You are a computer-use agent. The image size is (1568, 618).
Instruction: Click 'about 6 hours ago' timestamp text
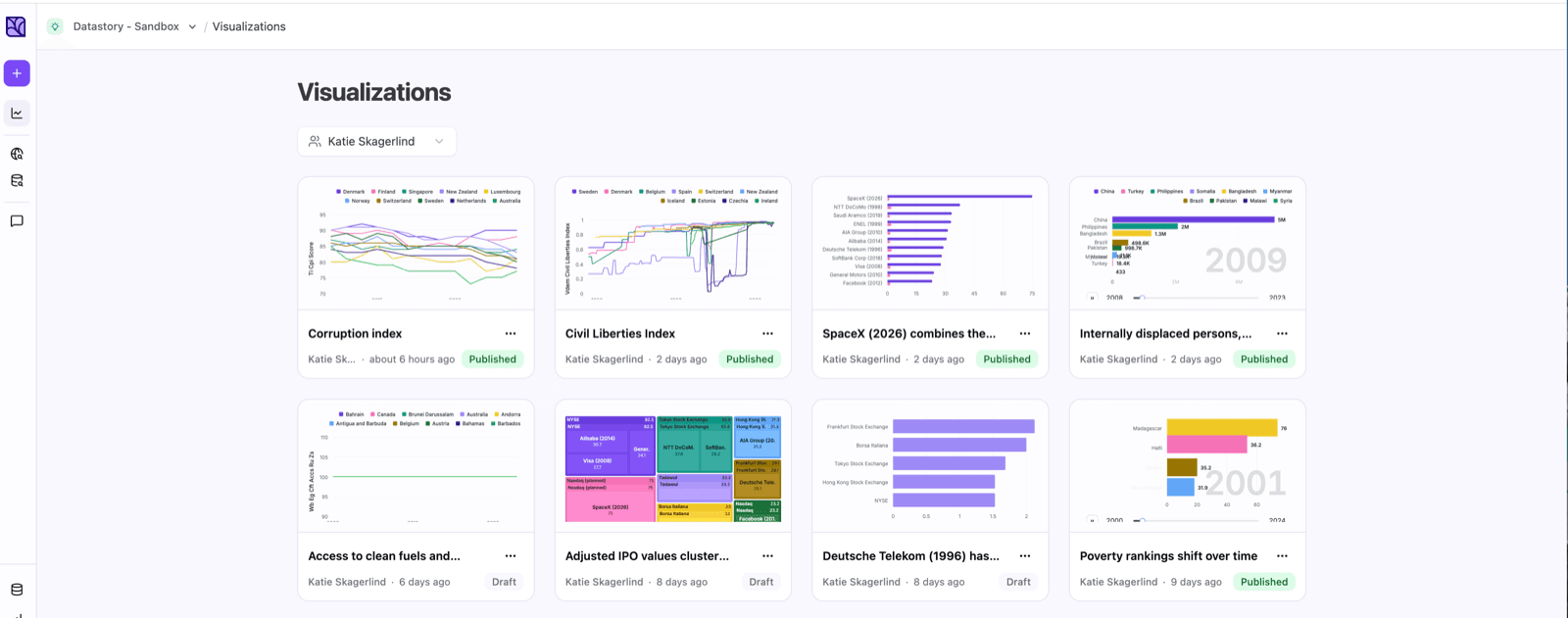(412, 359)
